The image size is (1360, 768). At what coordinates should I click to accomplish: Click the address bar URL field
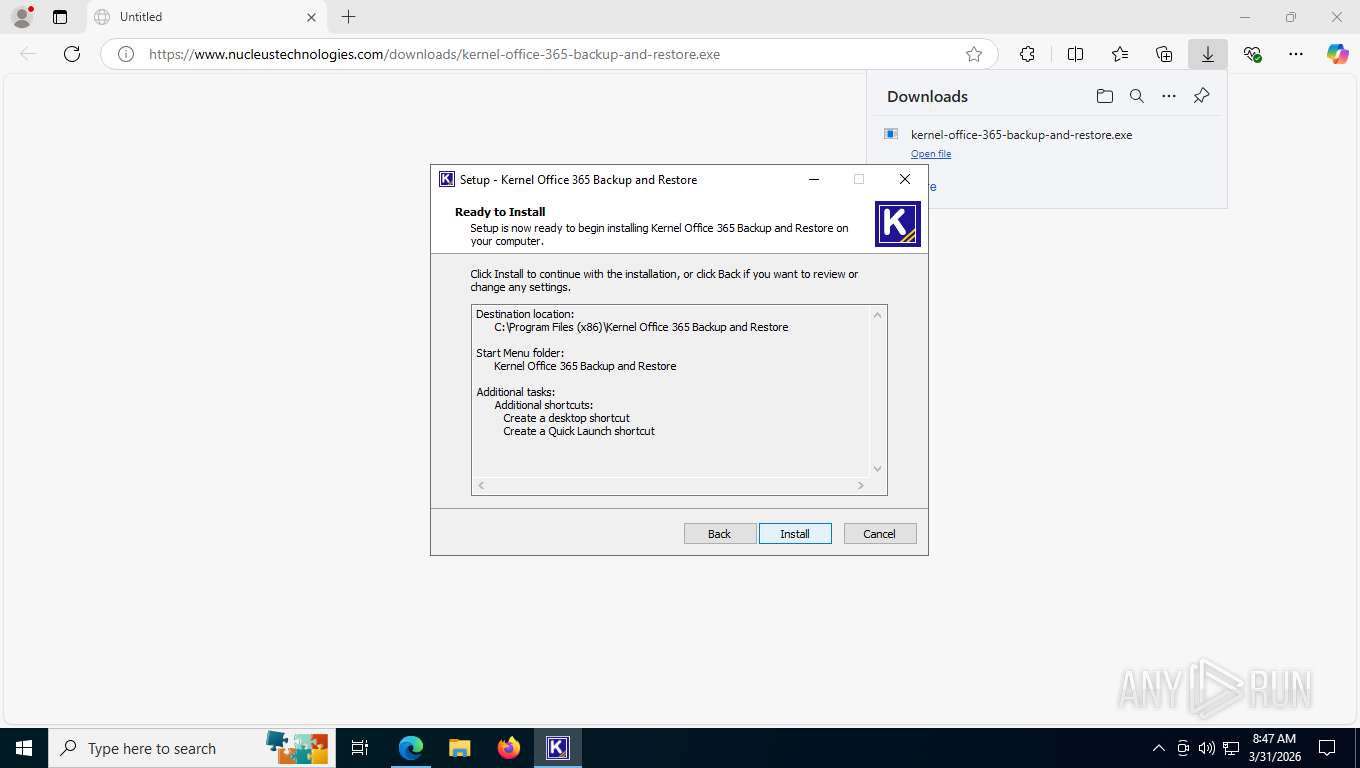[x=548, y=54]
